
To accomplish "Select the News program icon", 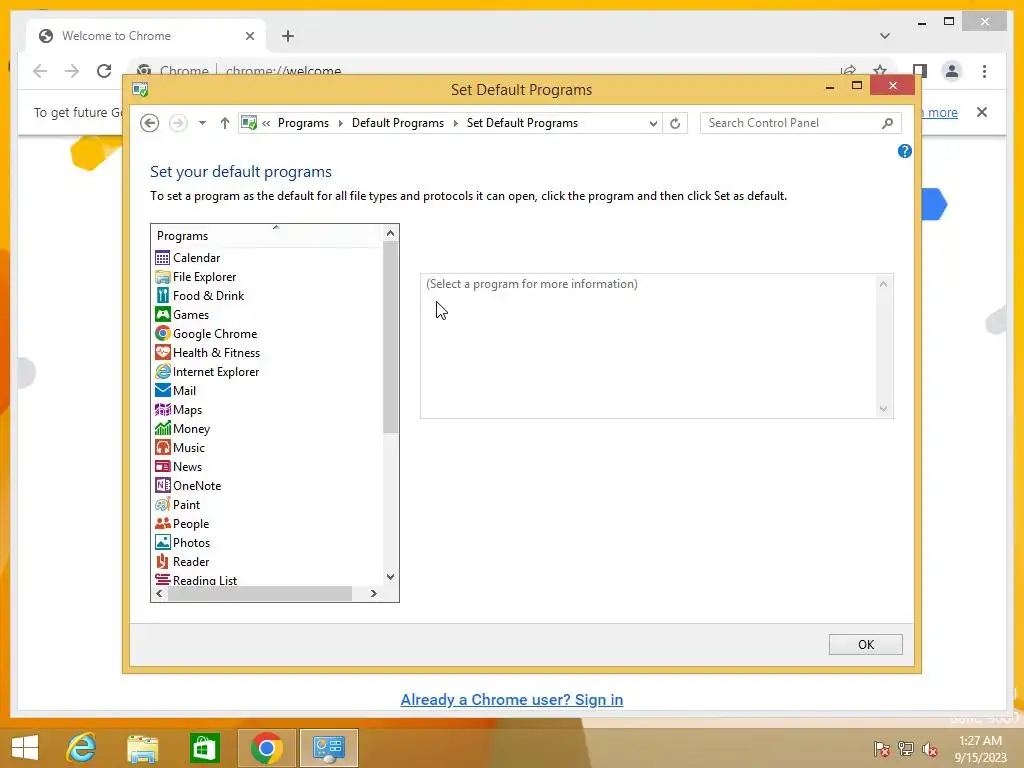I will pos(163,466).
